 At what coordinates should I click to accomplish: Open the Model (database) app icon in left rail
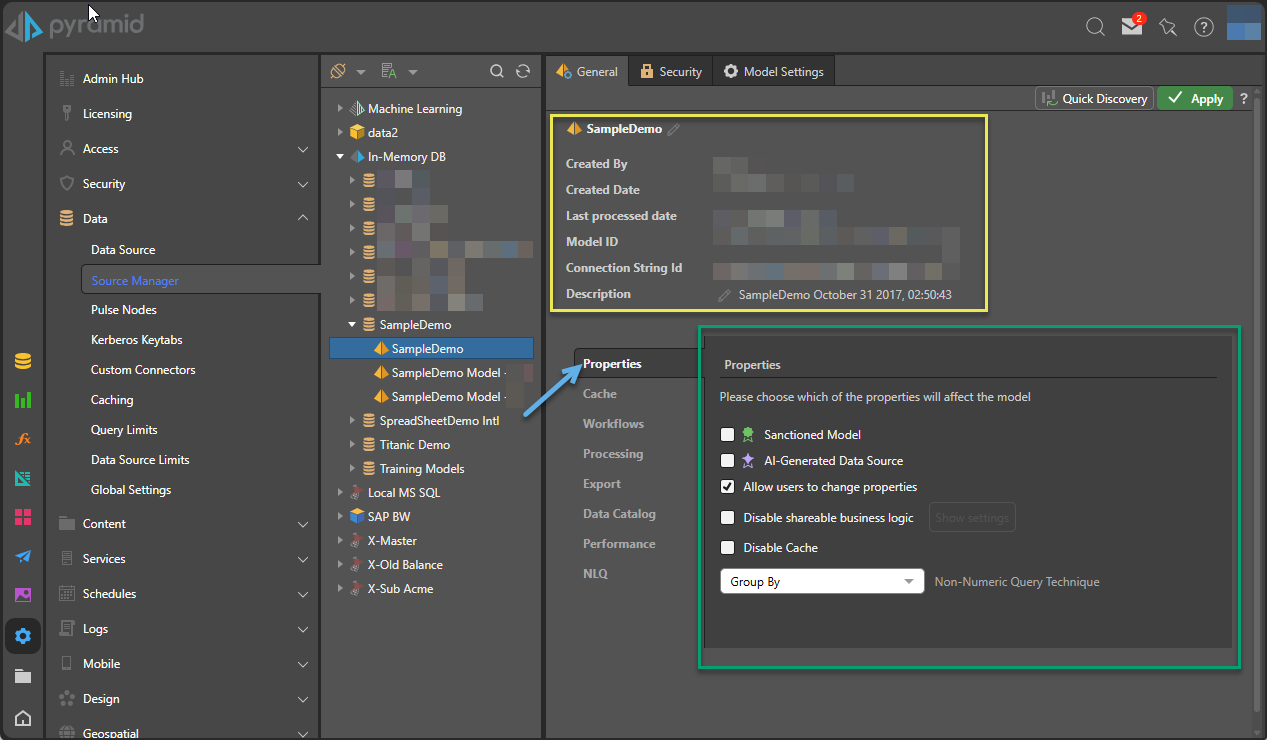tap(22, 361)
